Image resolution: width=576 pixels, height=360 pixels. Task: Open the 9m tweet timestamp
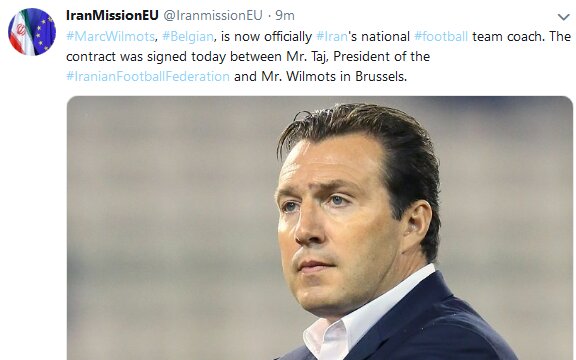click(x=285, y=15)
